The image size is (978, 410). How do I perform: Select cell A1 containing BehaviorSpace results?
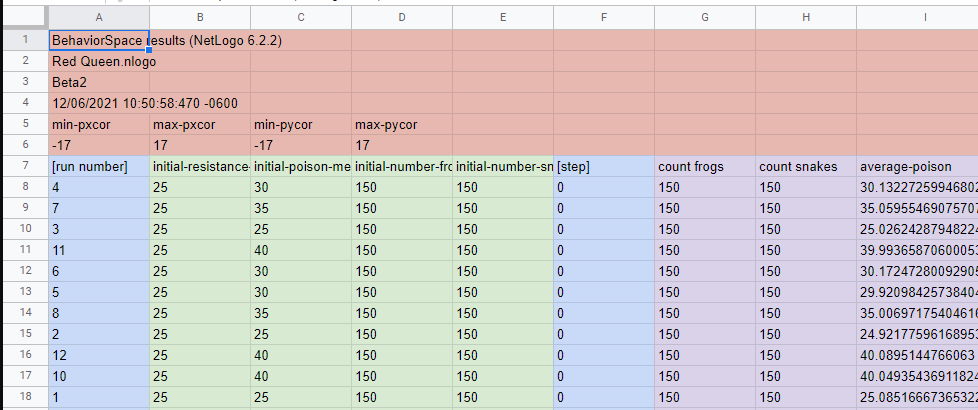98,40
